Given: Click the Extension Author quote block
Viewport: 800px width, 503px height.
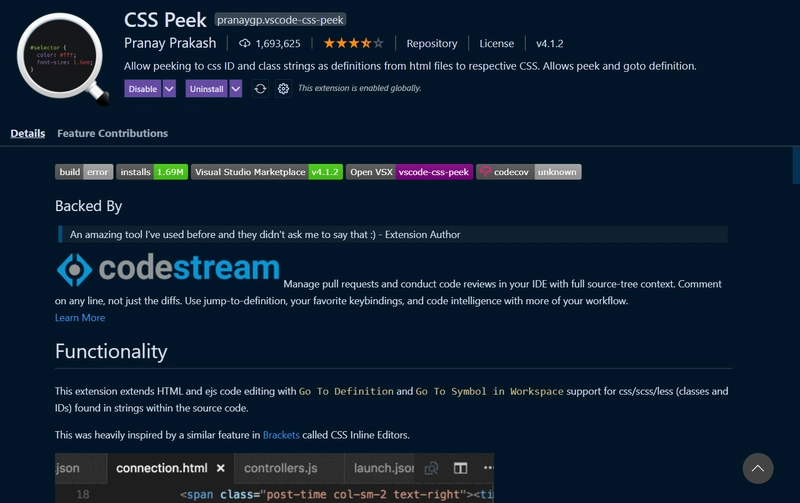Looking at the screenshot, I should coord(393,235).
